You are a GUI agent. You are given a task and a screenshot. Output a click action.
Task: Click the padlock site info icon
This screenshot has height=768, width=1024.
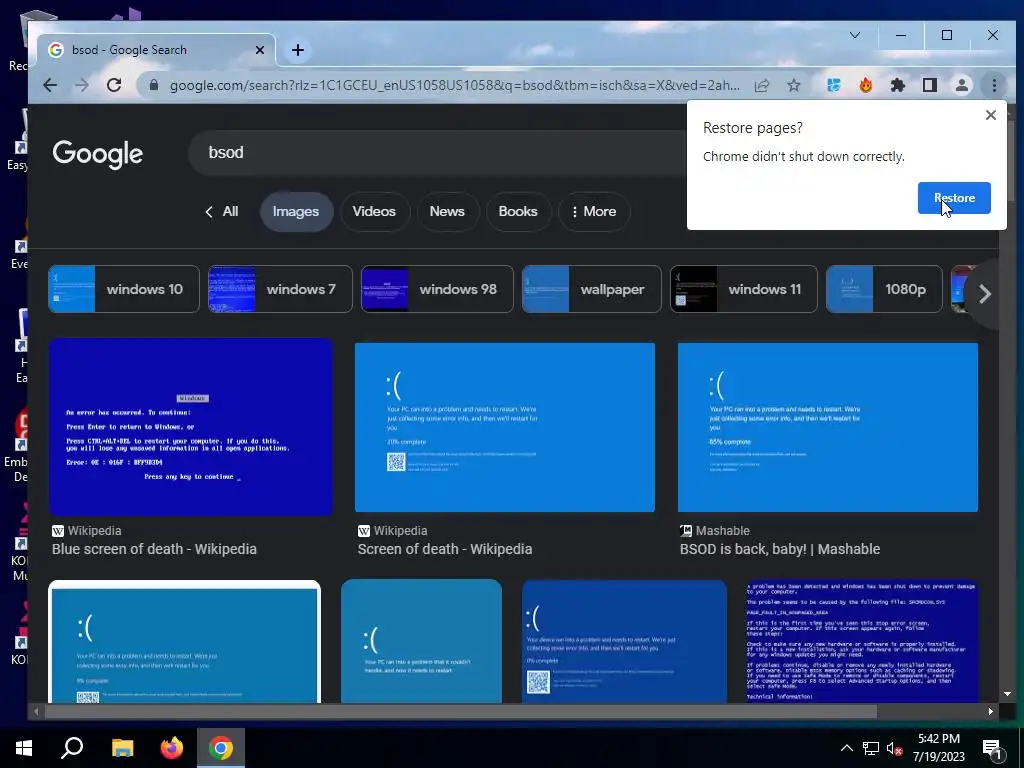point(154,86)
